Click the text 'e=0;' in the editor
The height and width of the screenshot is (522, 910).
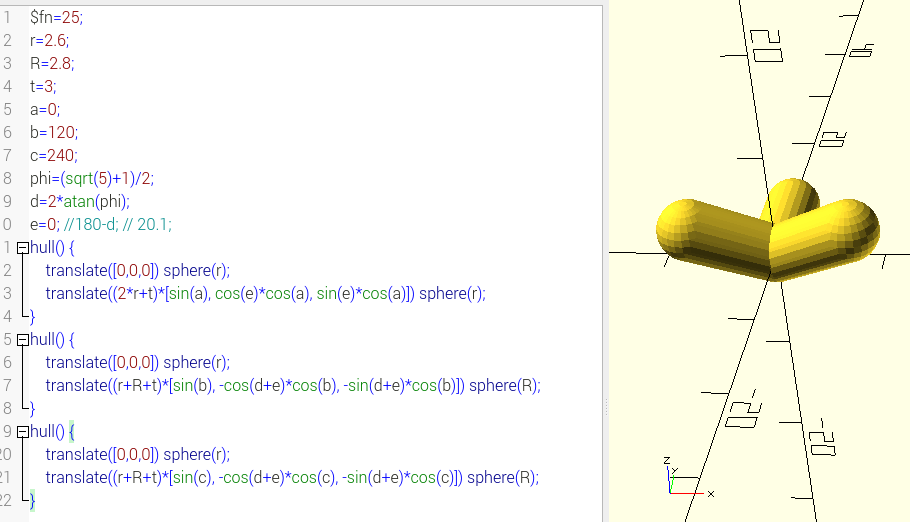[x=45, y=224]
